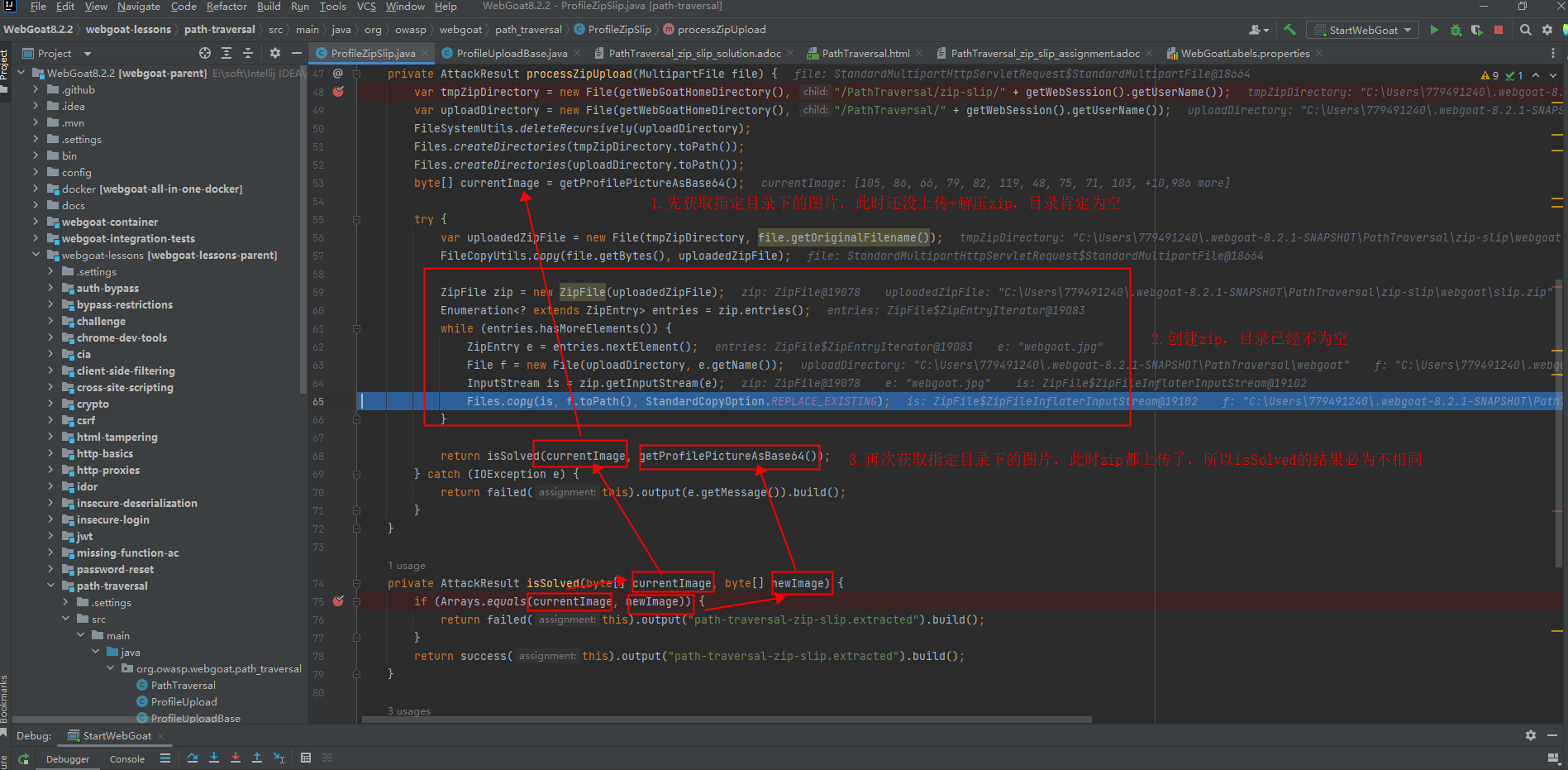Collapse the org.owasp.webgoat.path_traversal package

(110, 668)
